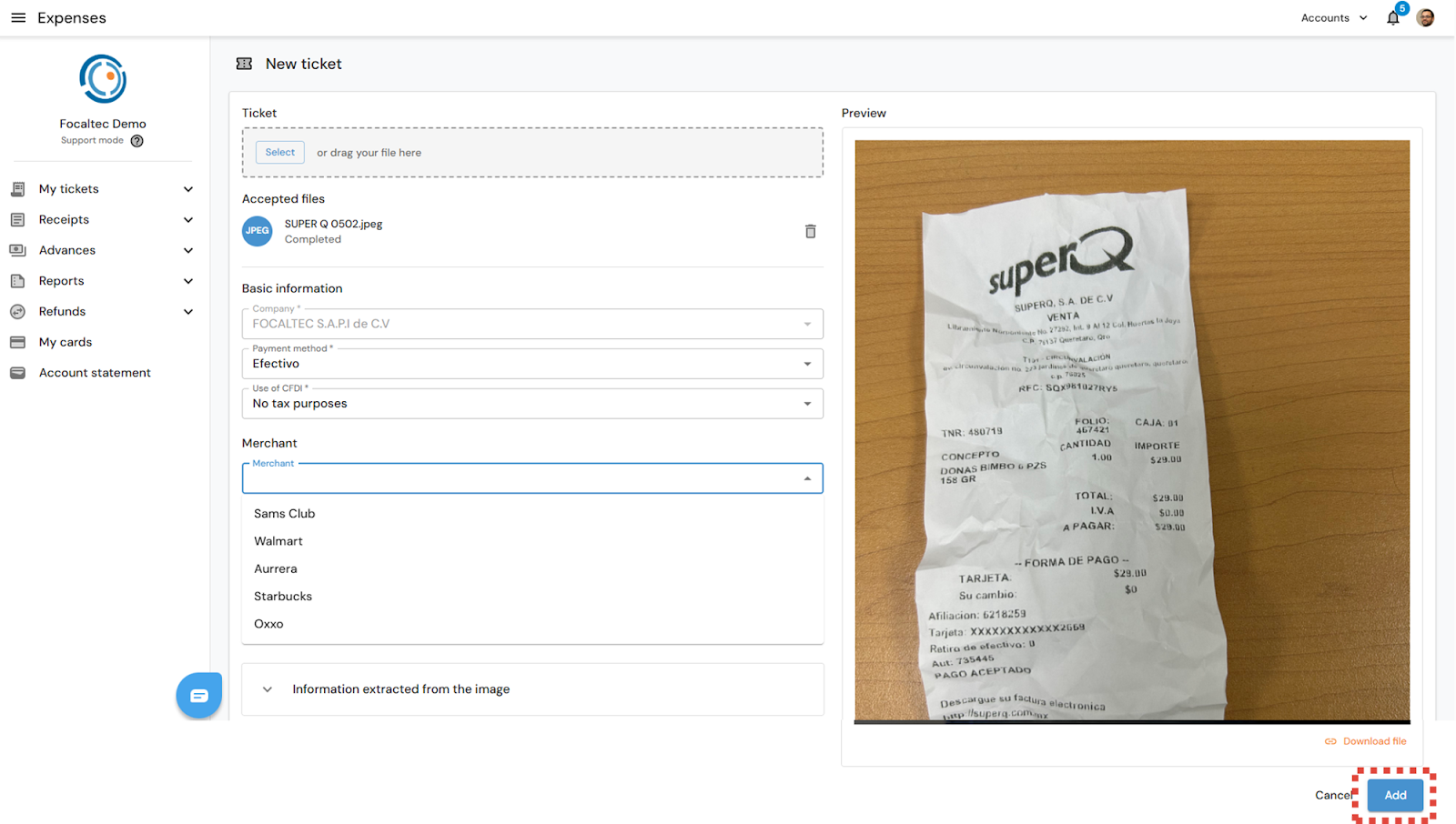This screenshot has width=1456, height=824.
Task: Click the My cards sidebar icon
Action: click(17, 342)
